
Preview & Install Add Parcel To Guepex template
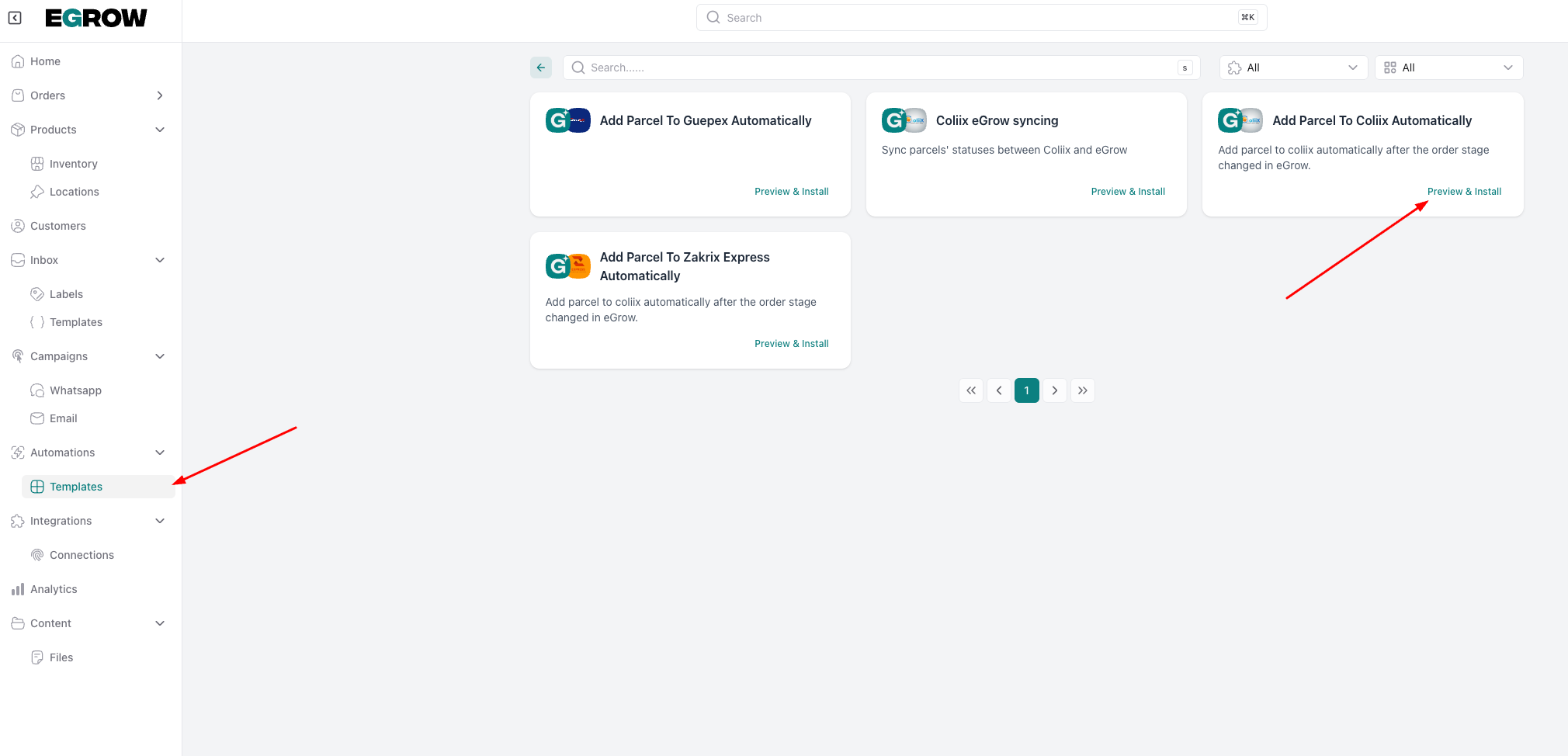[791, 192]
